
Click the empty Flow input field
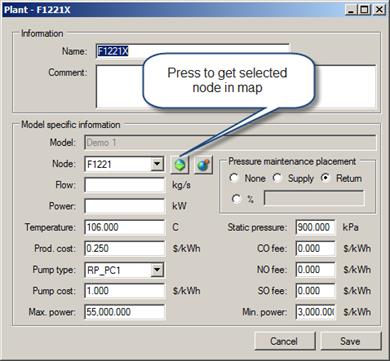125,185
